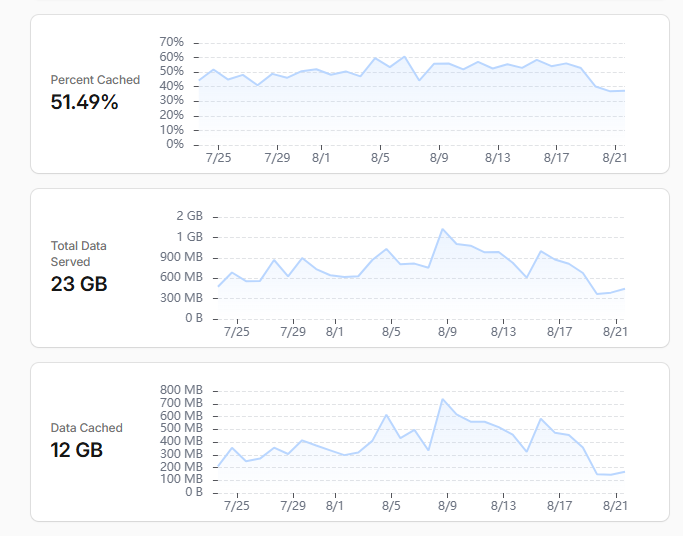Click 8/17 tick on Data Cached axis
This screenshot has height=536, width=683.
click(559, 506)
